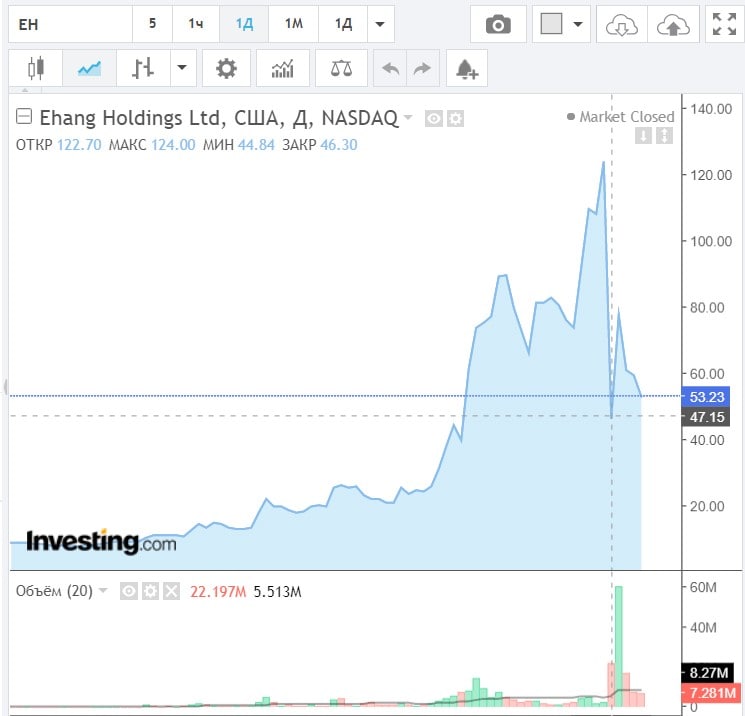Take a chart snapshot with camera icon
The image size is (745, 716).
[x=498, y=24]
